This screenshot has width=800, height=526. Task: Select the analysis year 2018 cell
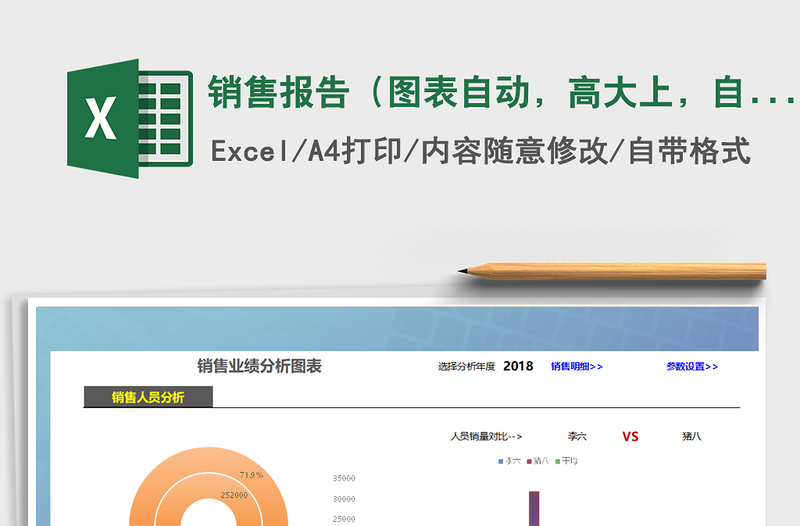[518, 366]
